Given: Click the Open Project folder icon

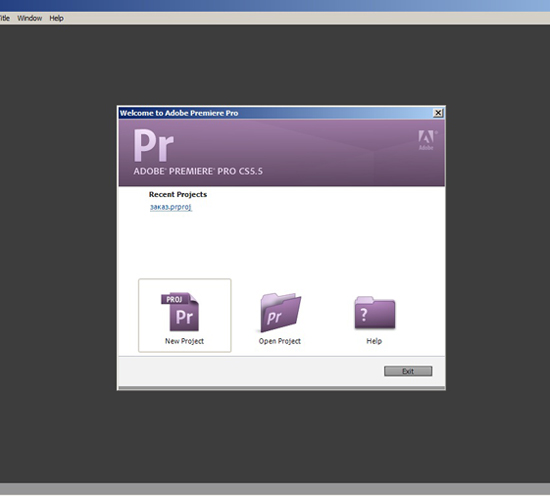Looking at the screenshot, I should (x=281, y=312).
